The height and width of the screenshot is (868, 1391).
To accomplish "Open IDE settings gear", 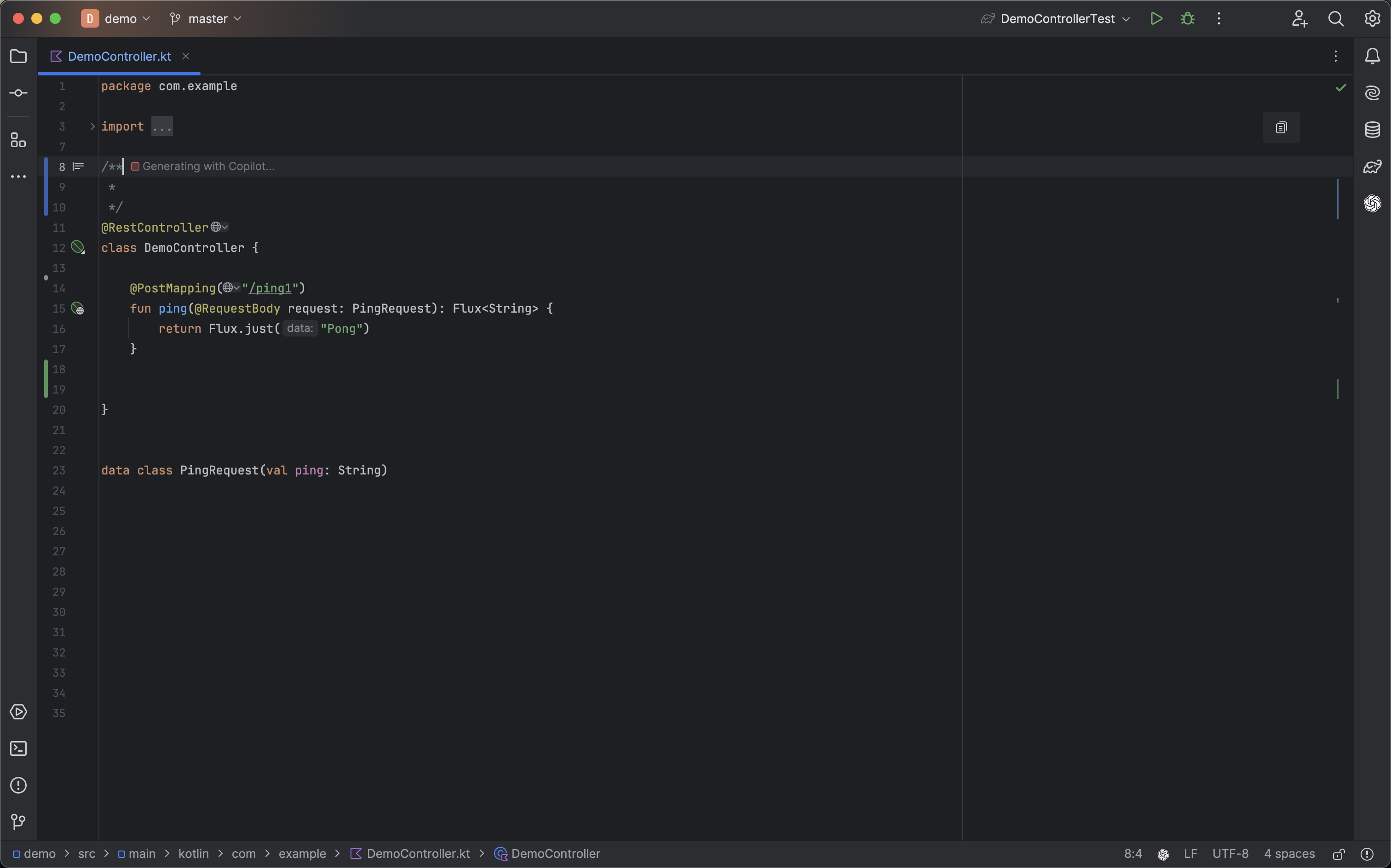I will click(1373, 19).
